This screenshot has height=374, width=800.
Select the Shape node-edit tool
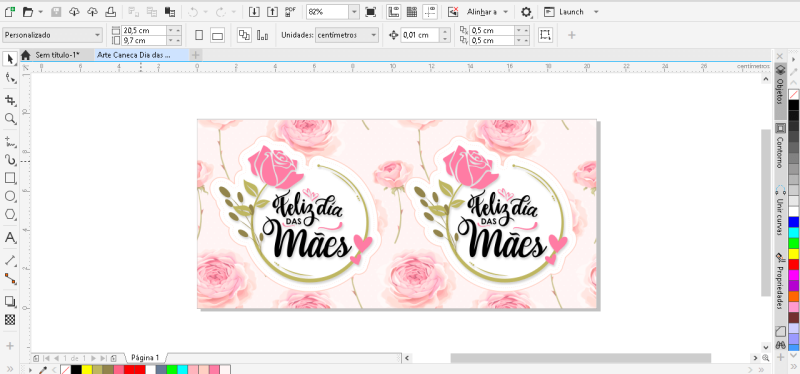[10, 78]
